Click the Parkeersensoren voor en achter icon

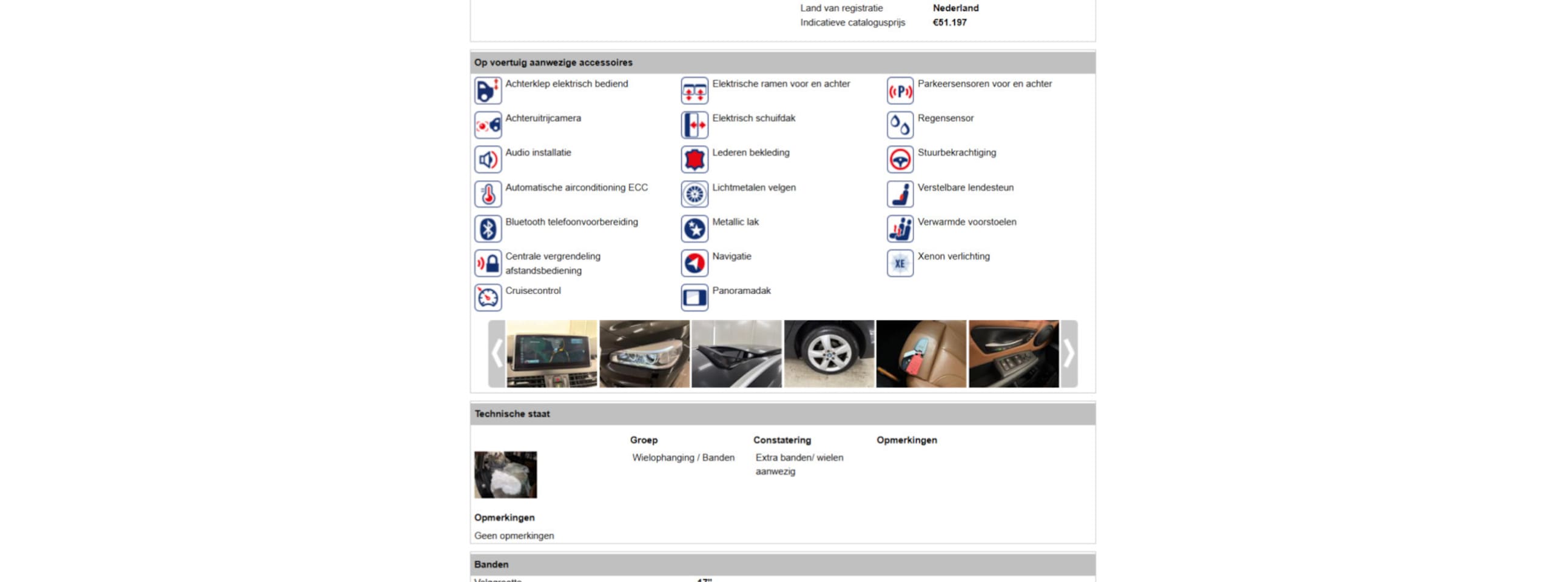tap(900, 90)
